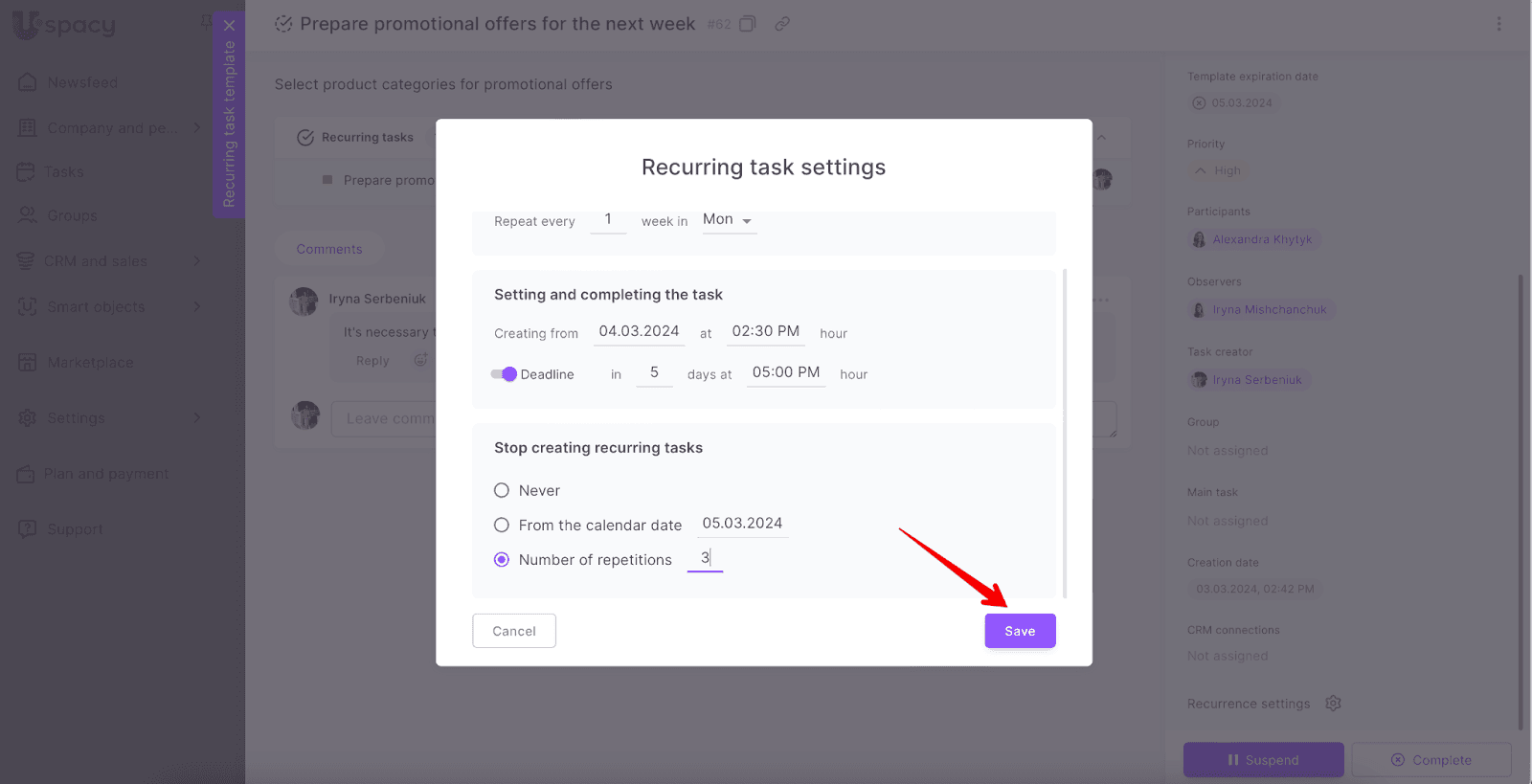1532x784 pixels.
Task: Click the Marketplace icon in sidebar
Action: click(x=28, y=363)
